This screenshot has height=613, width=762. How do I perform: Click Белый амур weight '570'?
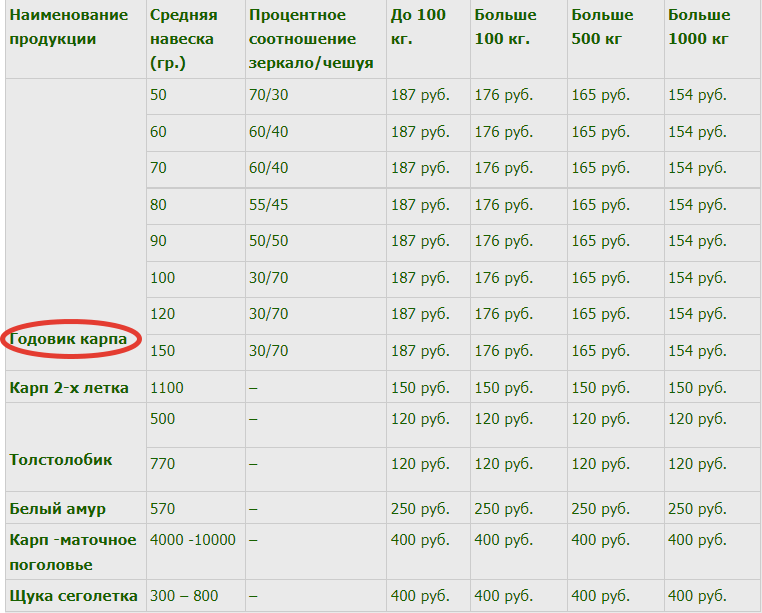tap(162, 509)
